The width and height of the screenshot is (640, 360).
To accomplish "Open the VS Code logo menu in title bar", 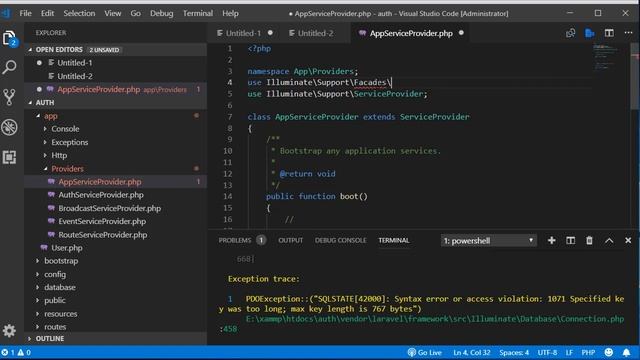I will coord(5,13).
